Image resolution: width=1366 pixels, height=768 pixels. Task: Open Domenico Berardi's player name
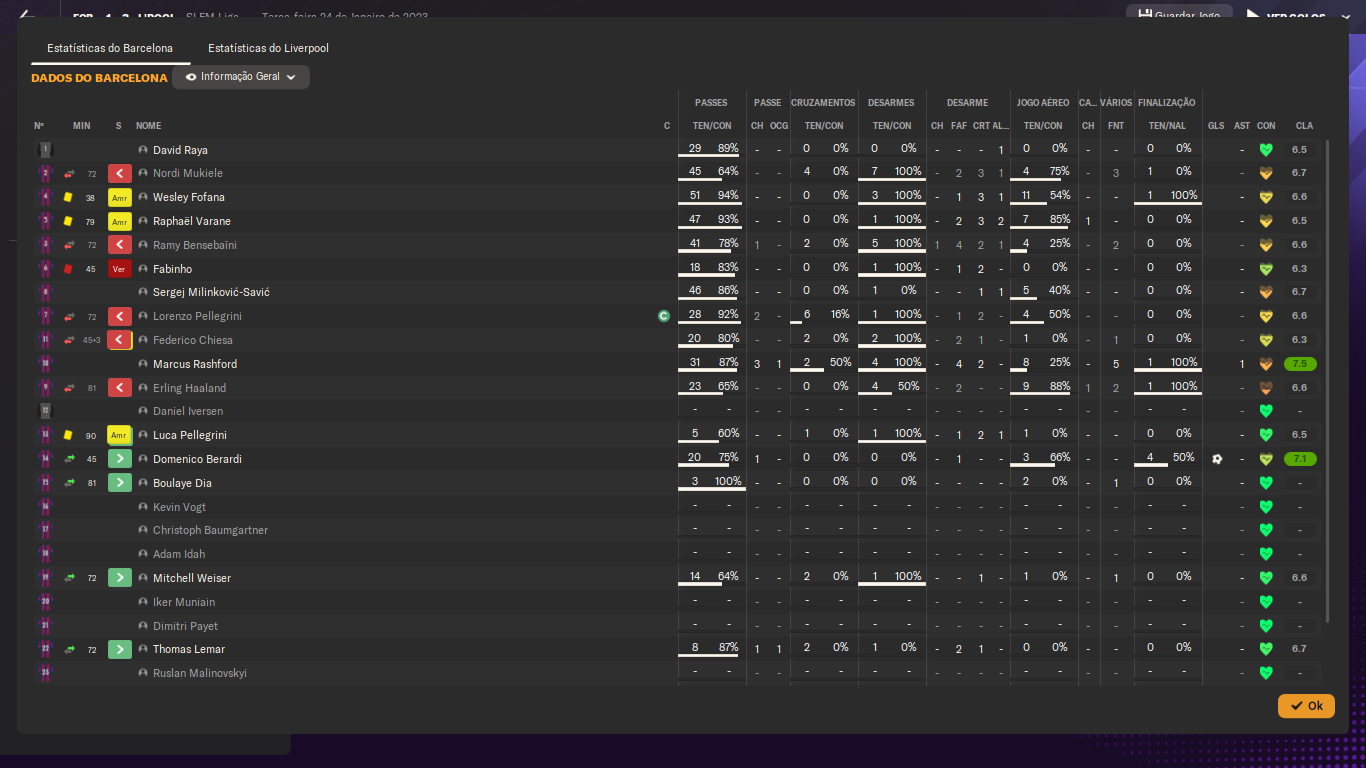[x=197, y=459]
